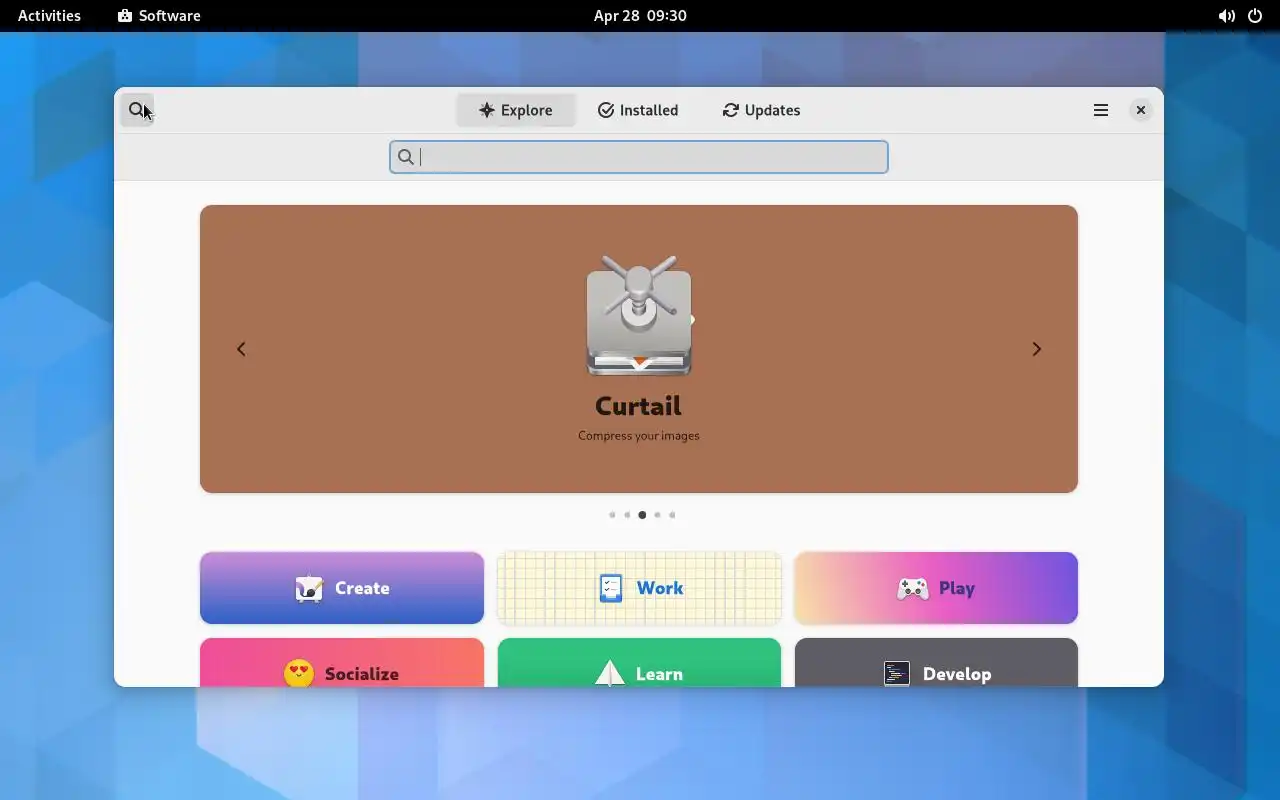Open the Activities overview
This screenshot has height=800, width=1280.
pos(49,15)
